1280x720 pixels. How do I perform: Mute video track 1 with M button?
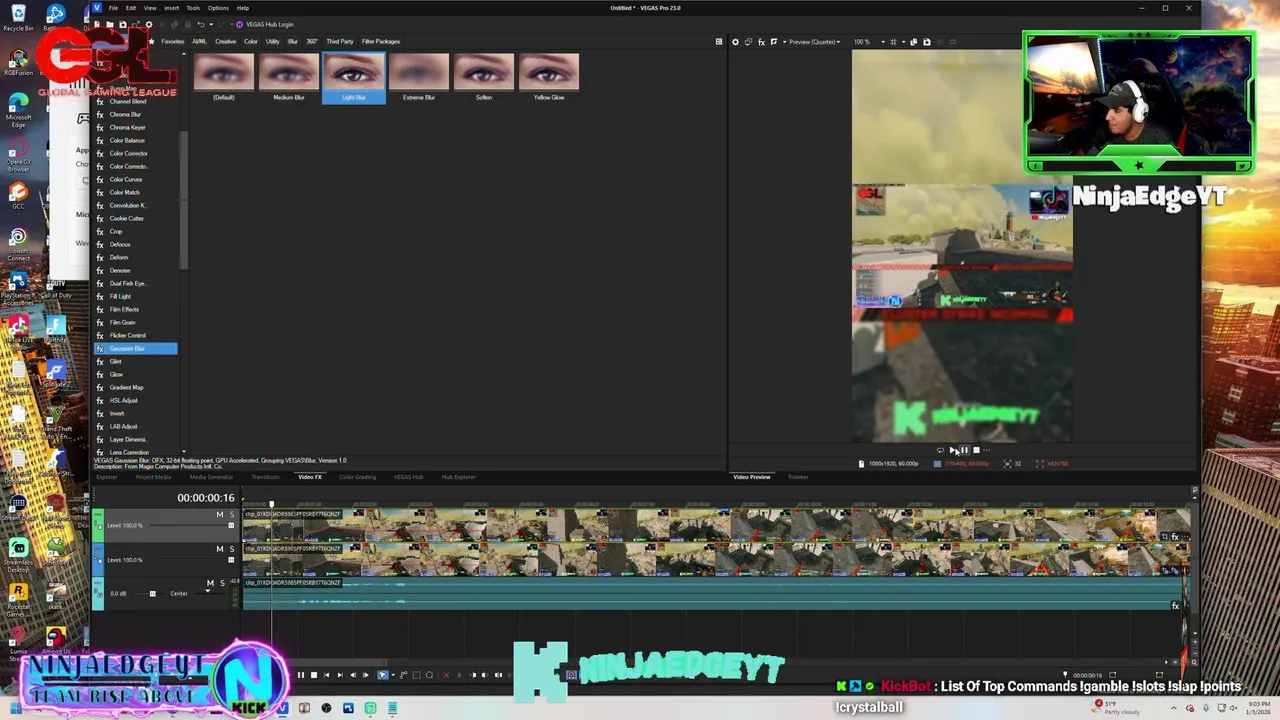pos(220,515)
